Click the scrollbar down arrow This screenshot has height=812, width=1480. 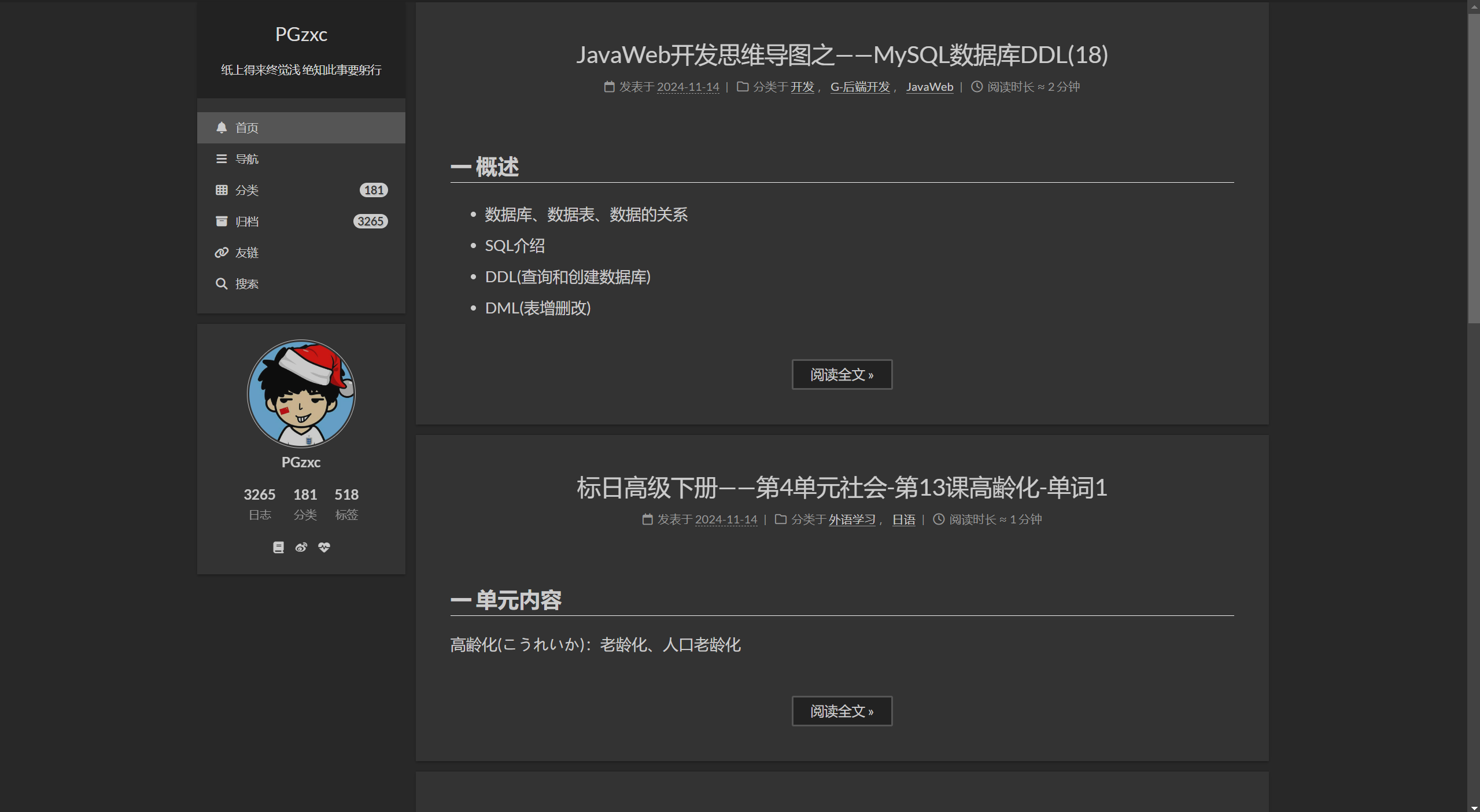(x=1473, y=807)
